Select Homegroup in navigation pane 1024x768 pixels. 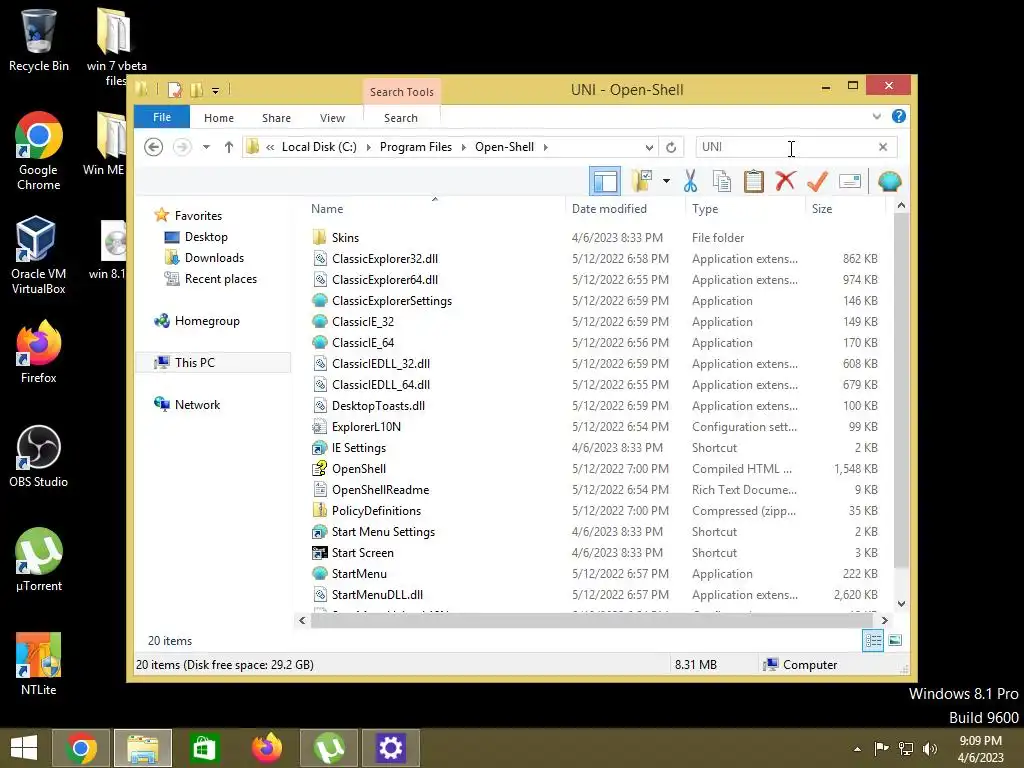click(x=207, y=321)
